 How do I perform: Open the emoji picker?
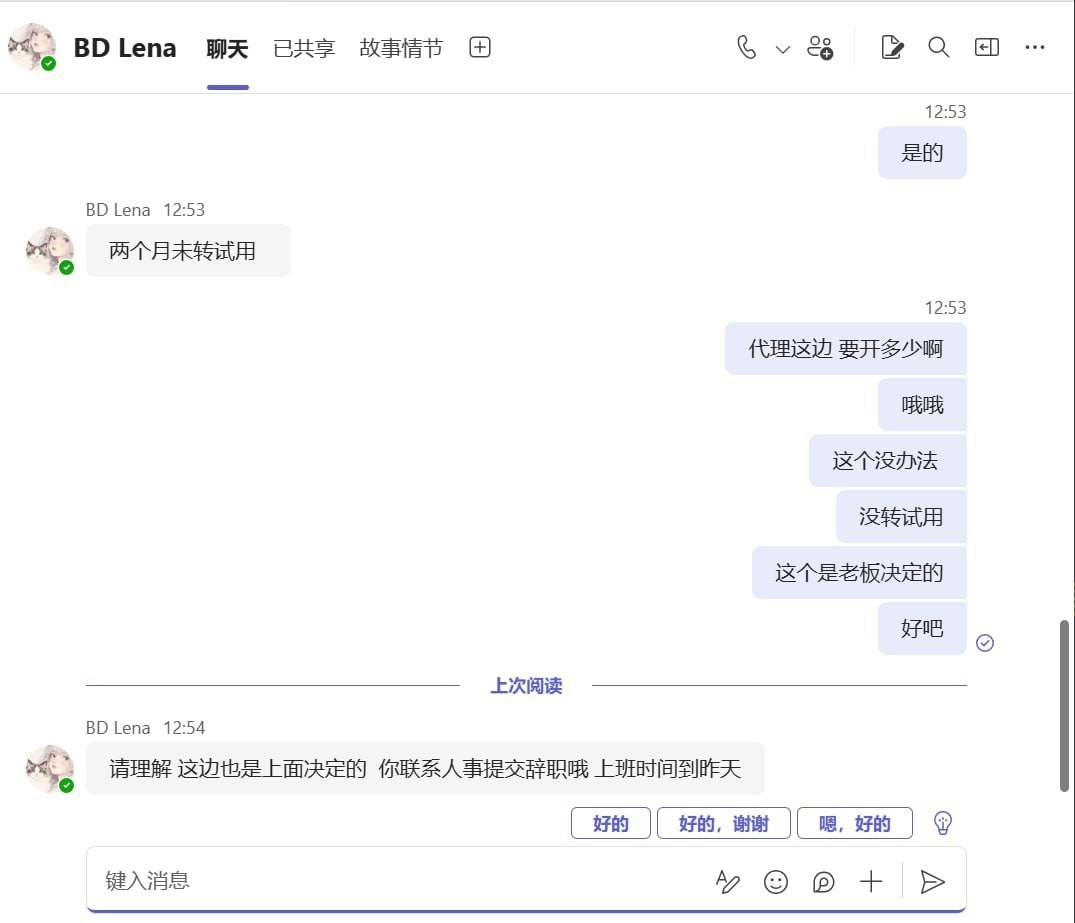(775, 882)
